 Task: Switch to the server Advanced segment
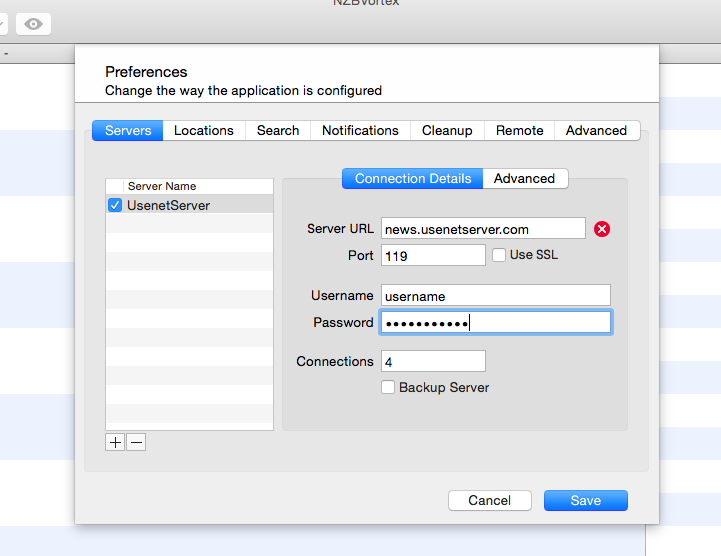525,178
